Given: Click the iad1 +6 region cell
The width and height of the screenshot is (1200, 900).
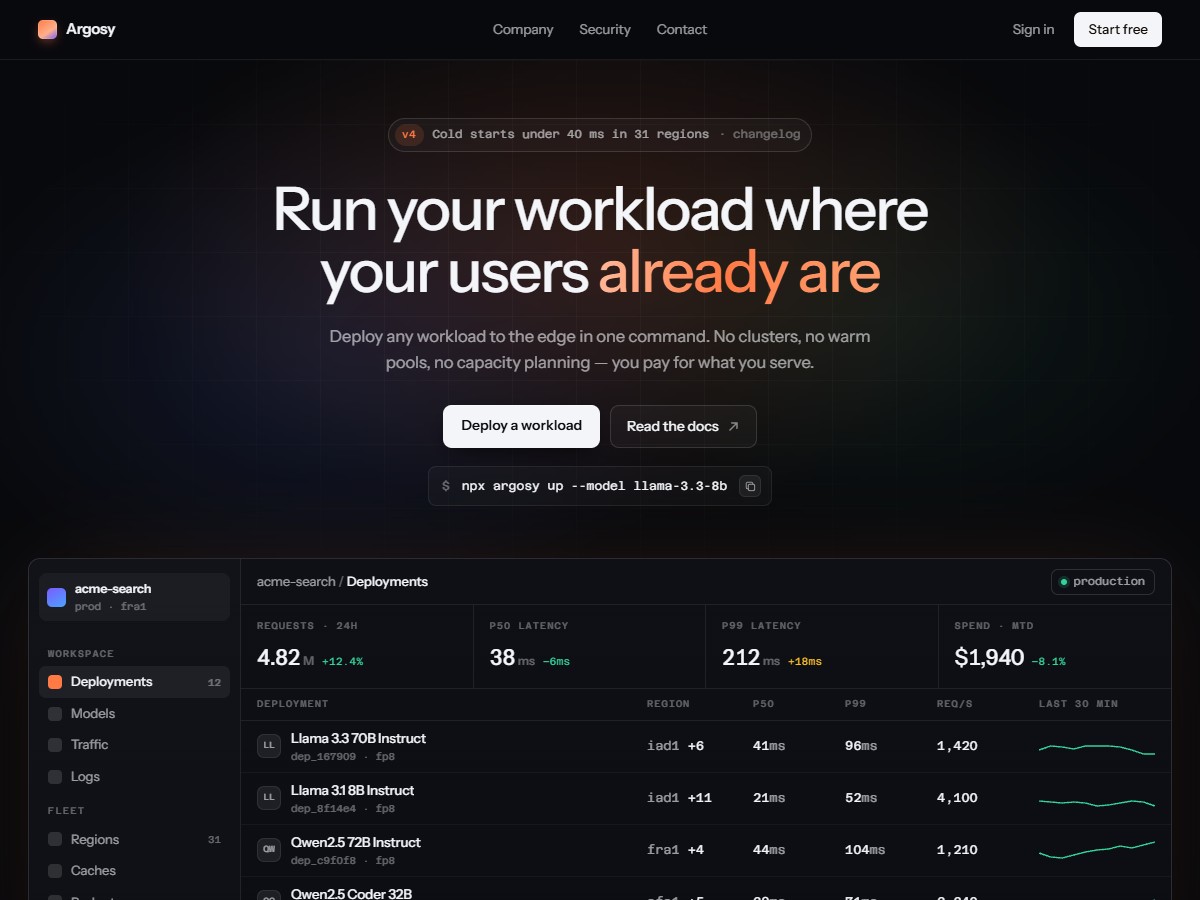Looking at the screenshot, I should click(676, 746).
